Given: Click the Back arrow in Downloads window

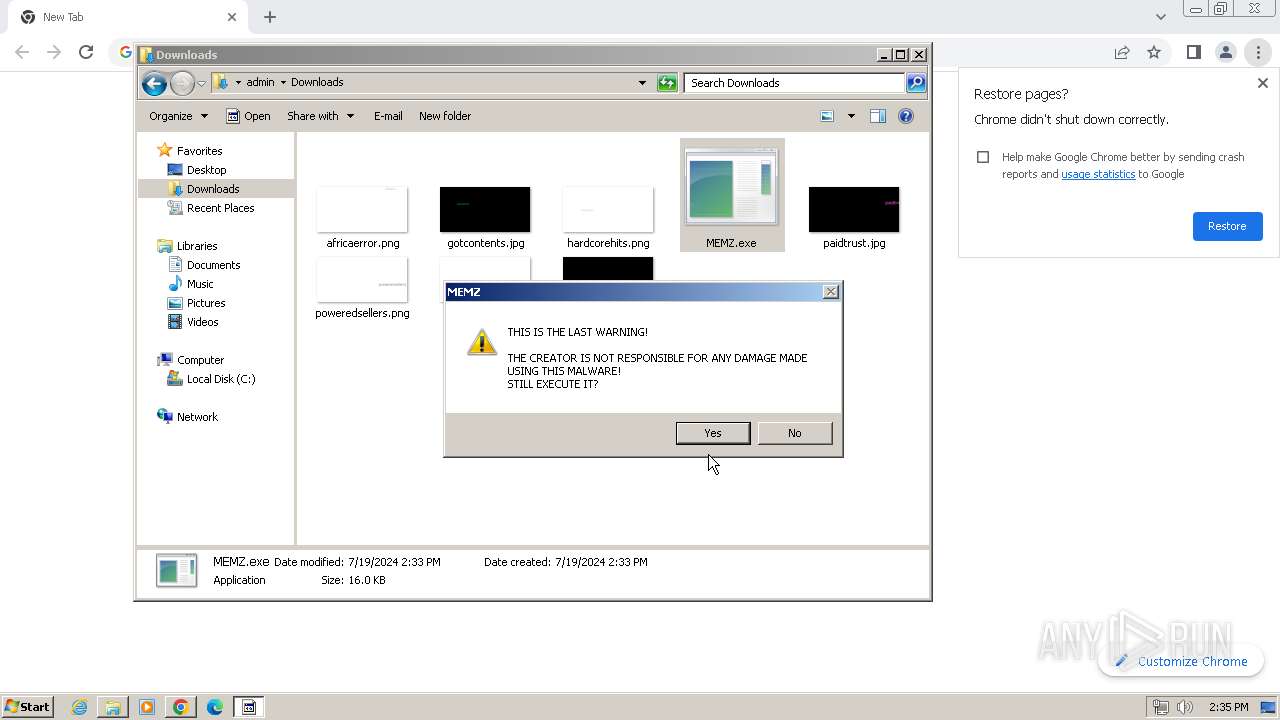Looking at the screenshot, I should click(154, 83).
